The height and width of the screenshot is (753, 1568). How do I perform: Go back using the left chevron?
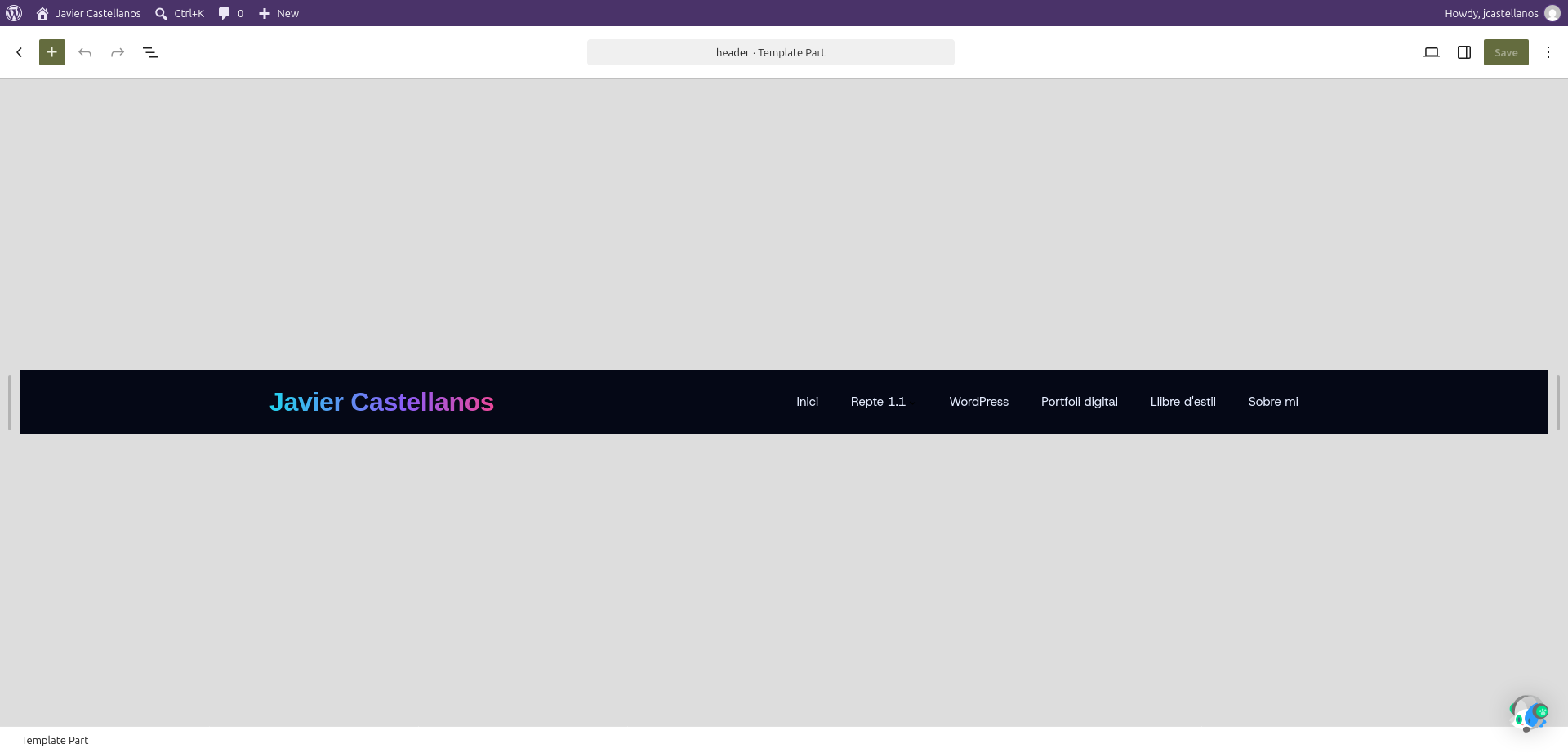20,52
